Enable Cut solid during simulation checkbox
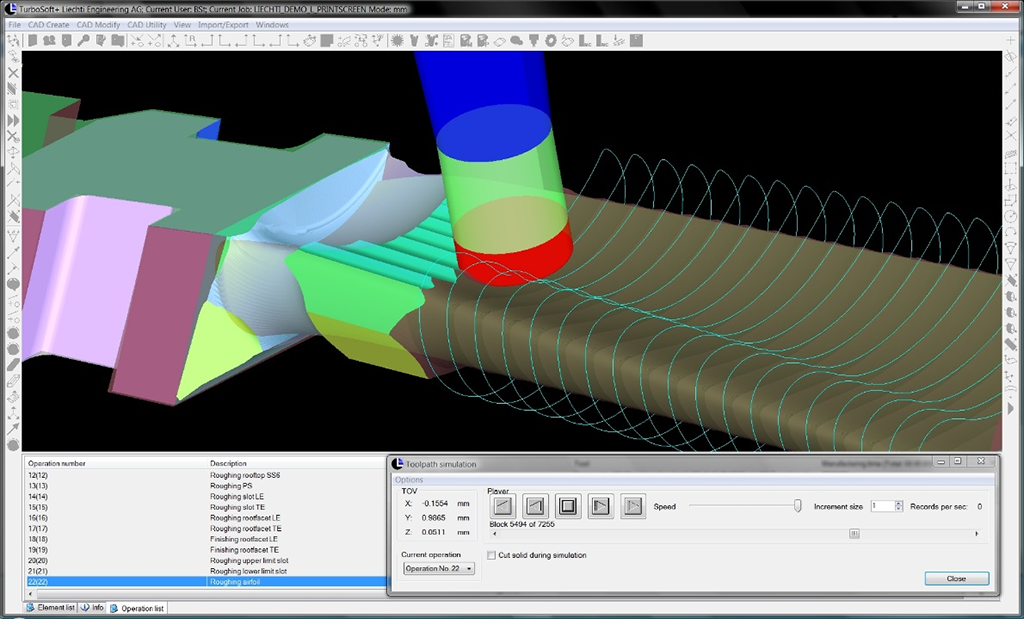Screen dimensions: 1024x619 click(491, 555)
